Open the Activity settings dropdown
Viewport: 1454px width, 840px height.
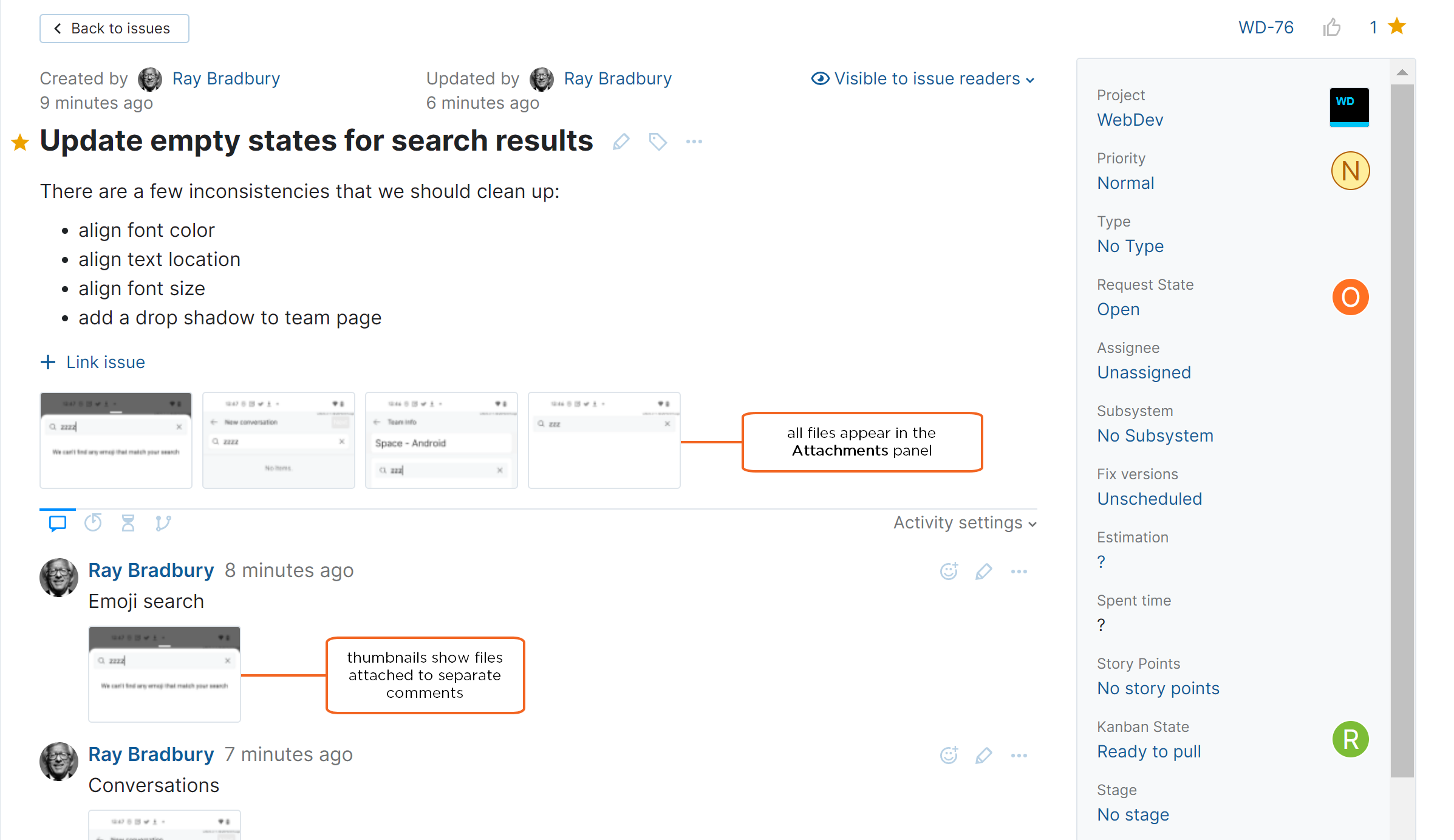[x=963, y=522]
